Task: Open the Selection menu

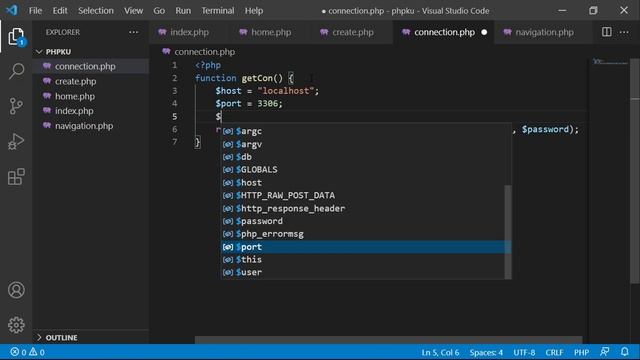Action: click(x=96, y=11)
